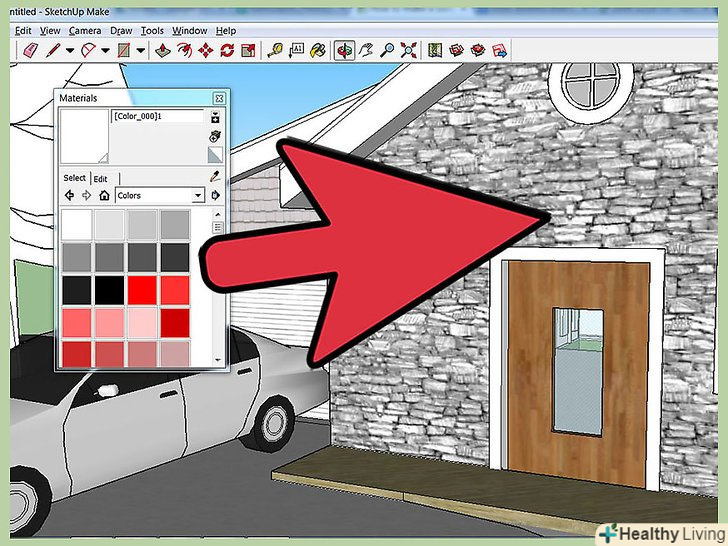Open the Help menu
Viewport: 728px width, 546px height.
click(226, 31)
